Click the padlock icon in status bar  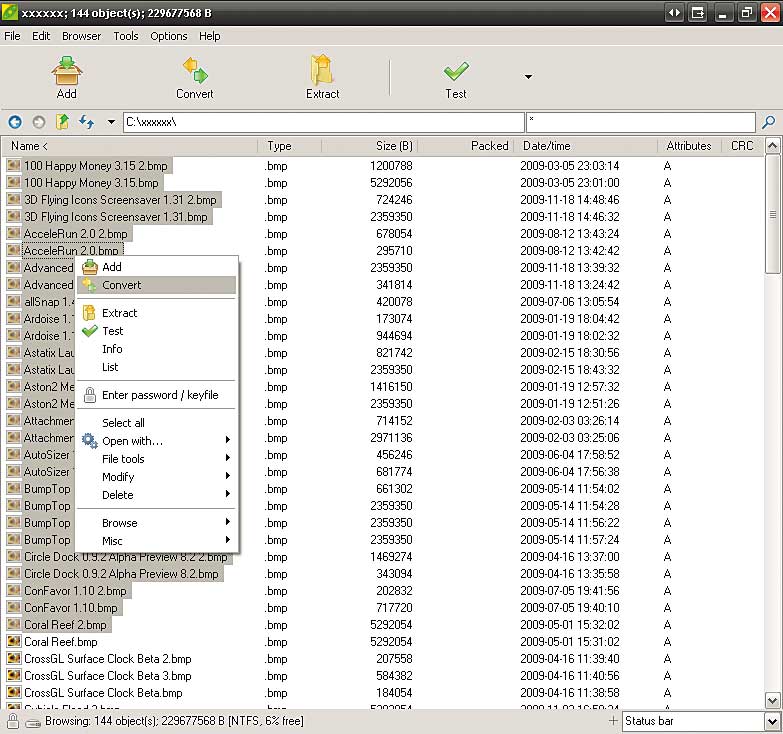pos(13,721)
